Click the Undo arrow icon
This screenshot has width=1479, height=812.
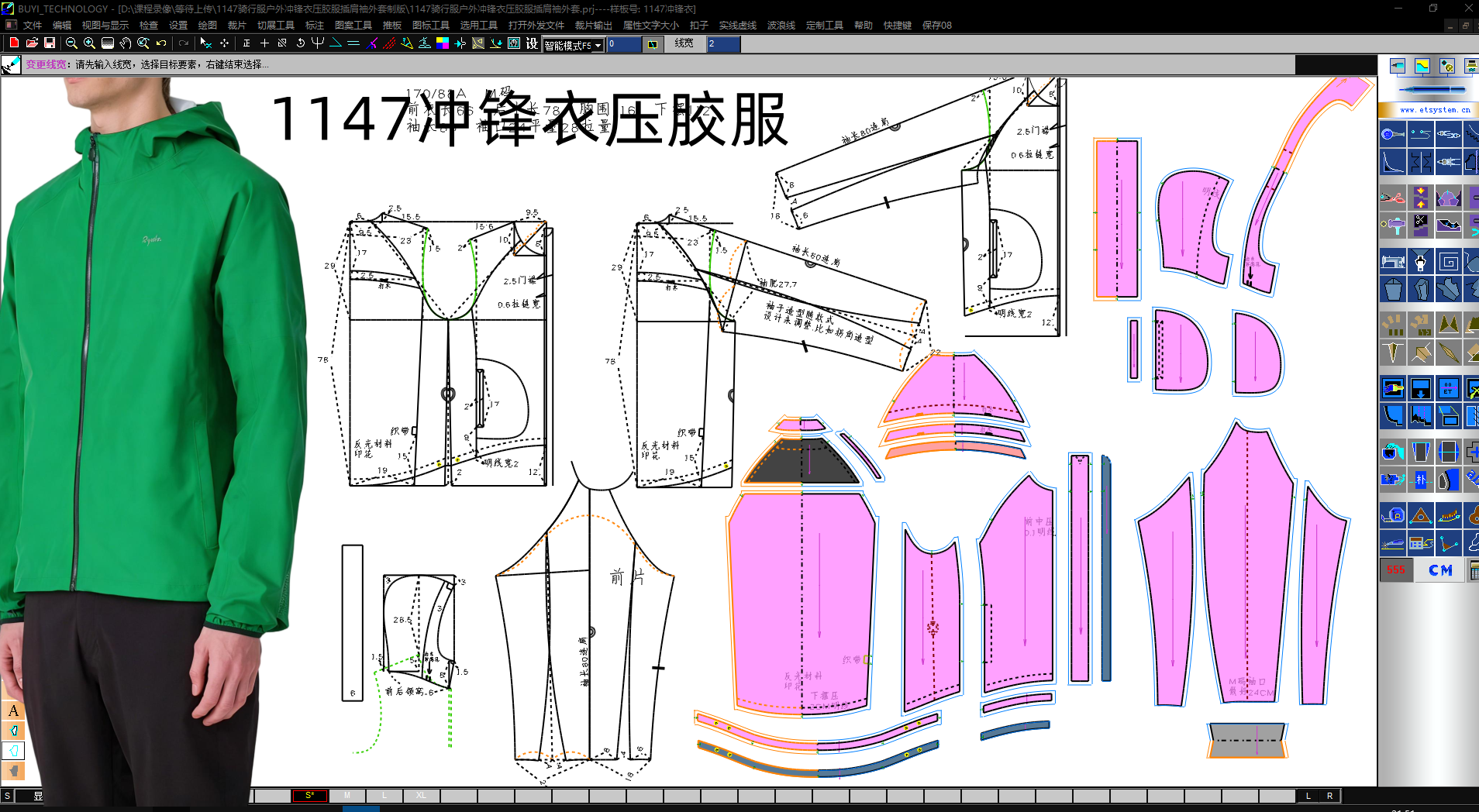160,44
